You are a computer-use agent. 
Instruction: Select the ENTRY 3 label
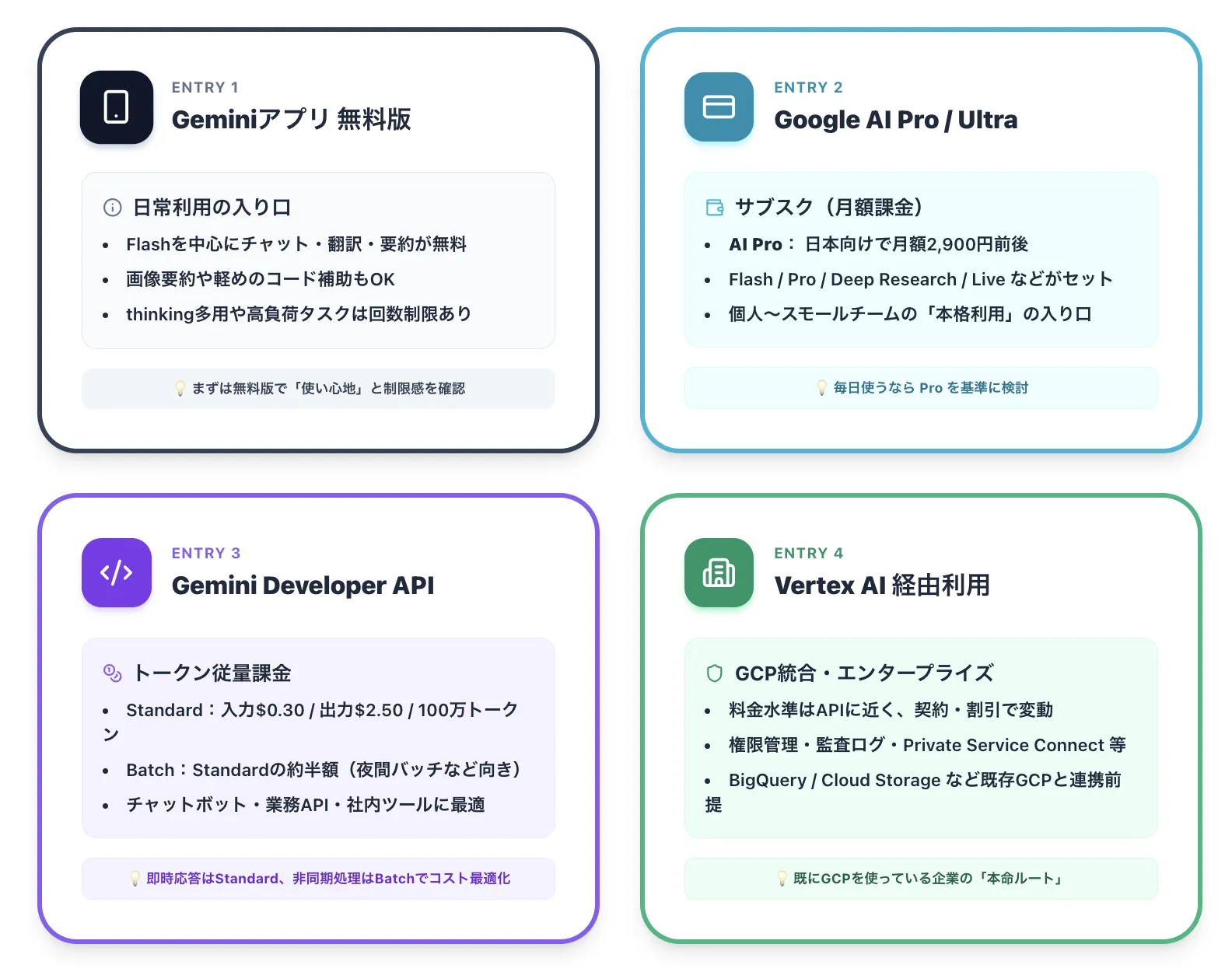pos(206,553)
